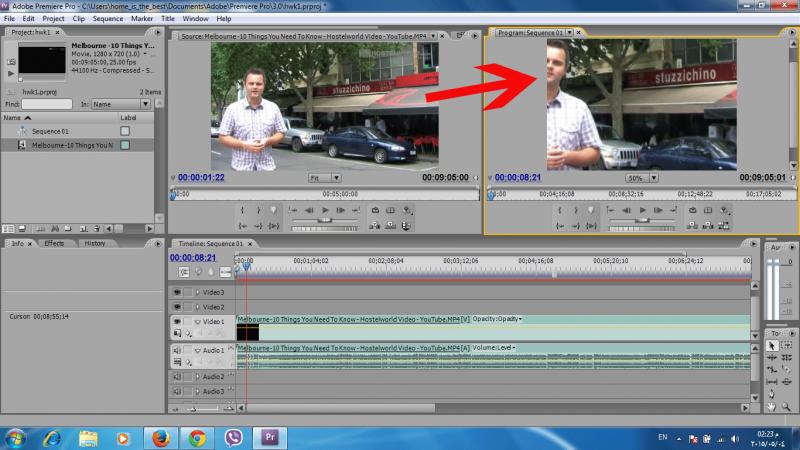Screen dimensions: 800x450
Task: Select the Selection arrow tool in Tools panel
Action: (x=771, y=345)
